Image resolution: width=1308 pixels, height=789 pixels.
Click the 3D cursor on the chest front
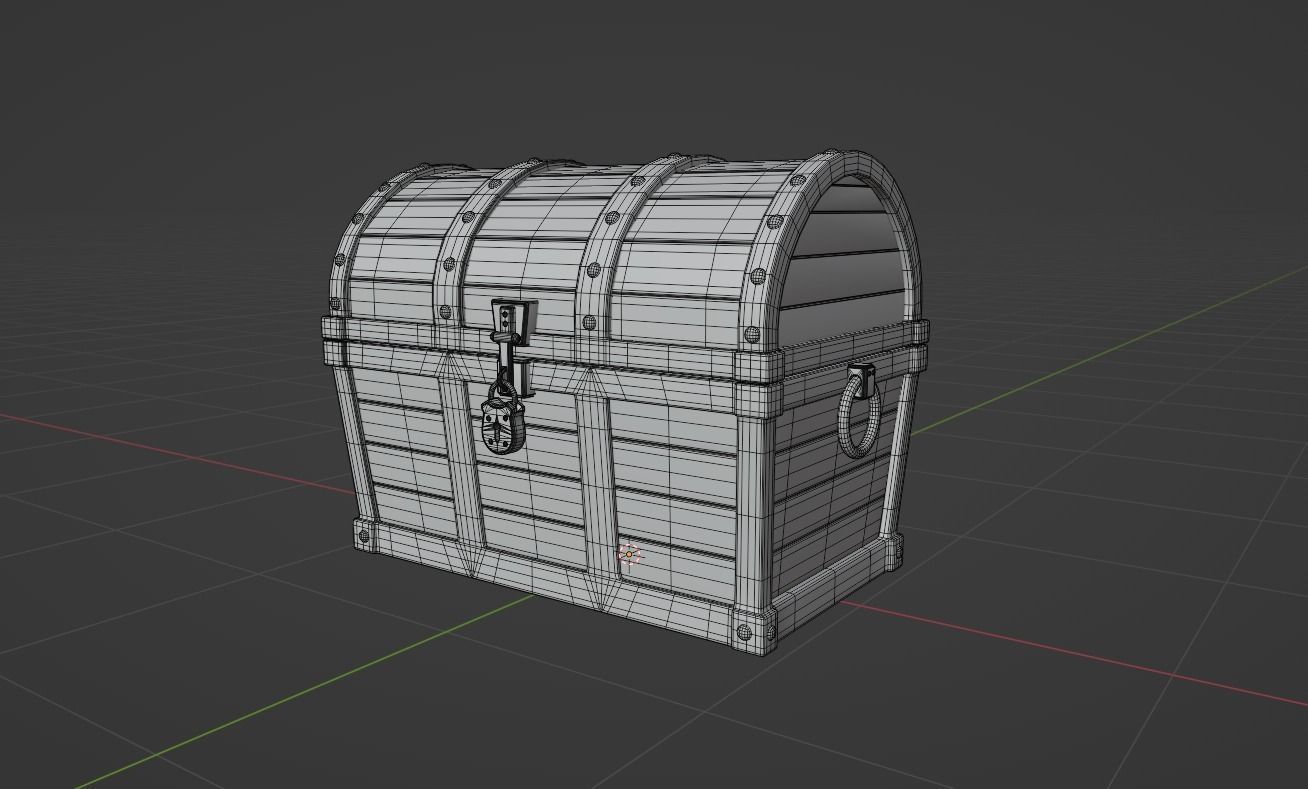click(630, 555)
